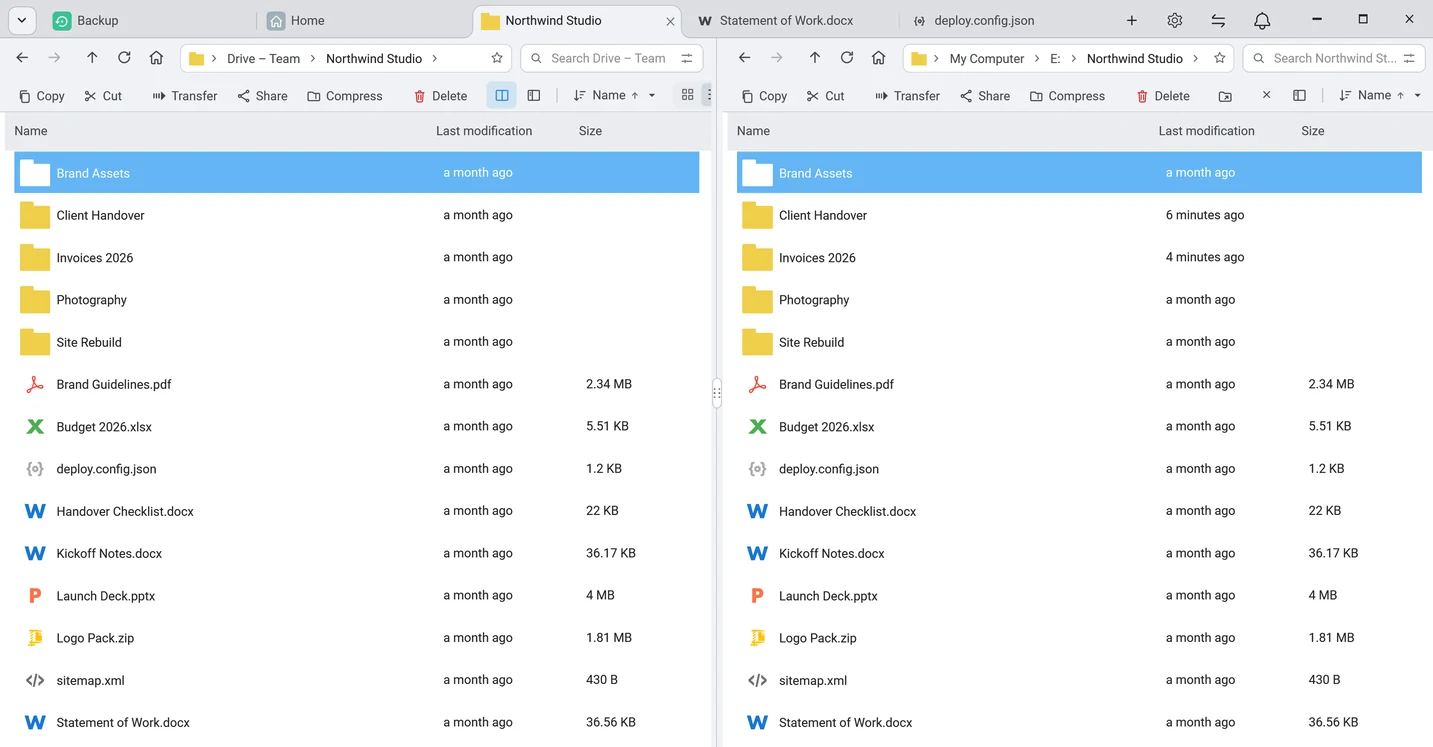This screenshot has height=747, width=1433.
Task: Click the pane splitter handle between panes
Action: [x=716, y=393]
